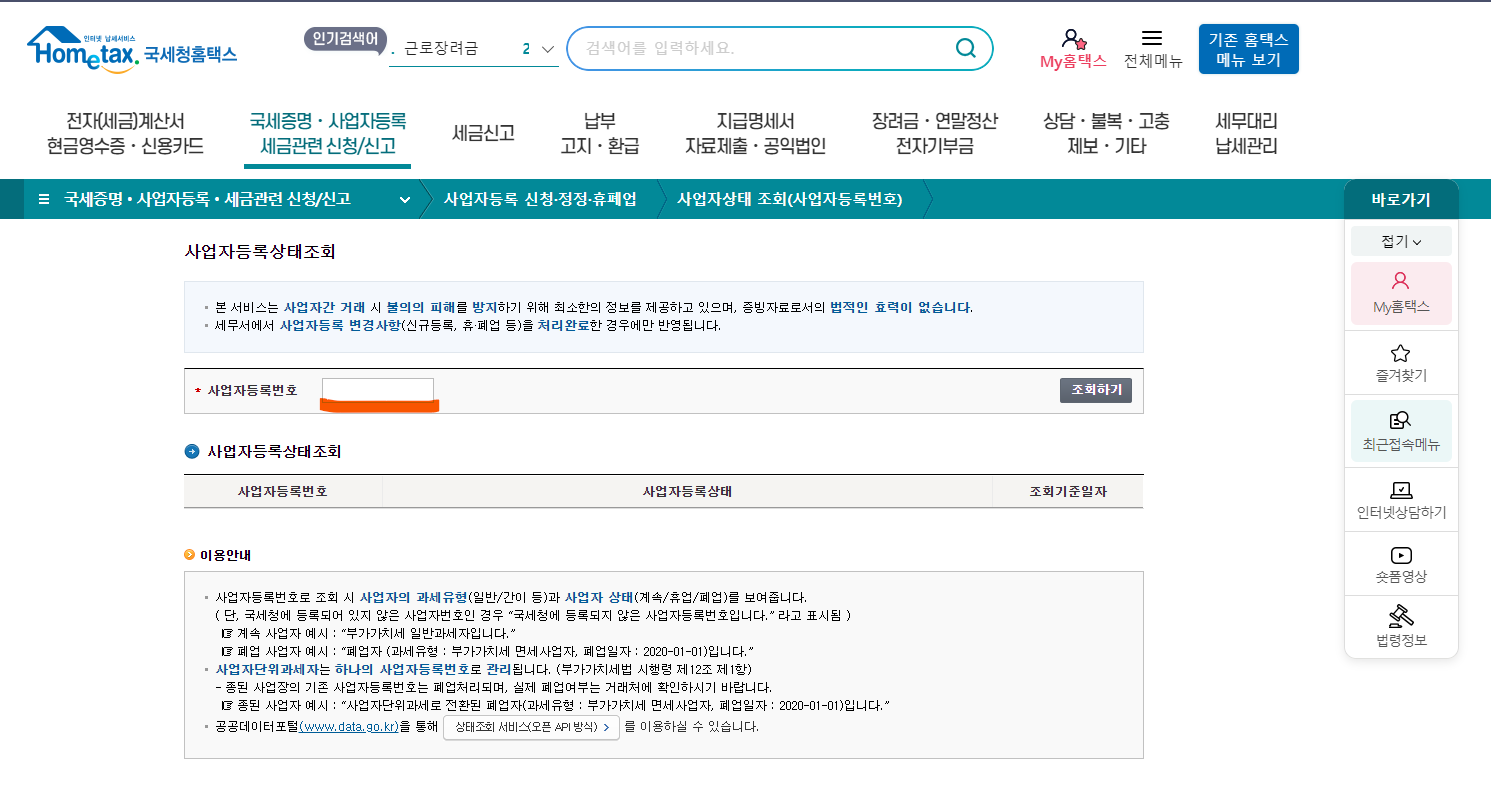Start 인터넷상담하기 via sidebar icon
Viewport: 1491px width, 810px height.
pos(1400,498)
